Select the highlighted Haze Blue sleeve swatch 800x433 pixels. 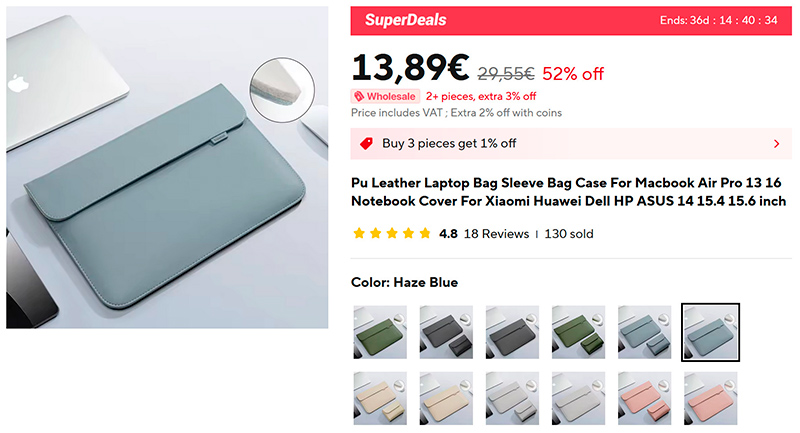(x=710, y=332)
